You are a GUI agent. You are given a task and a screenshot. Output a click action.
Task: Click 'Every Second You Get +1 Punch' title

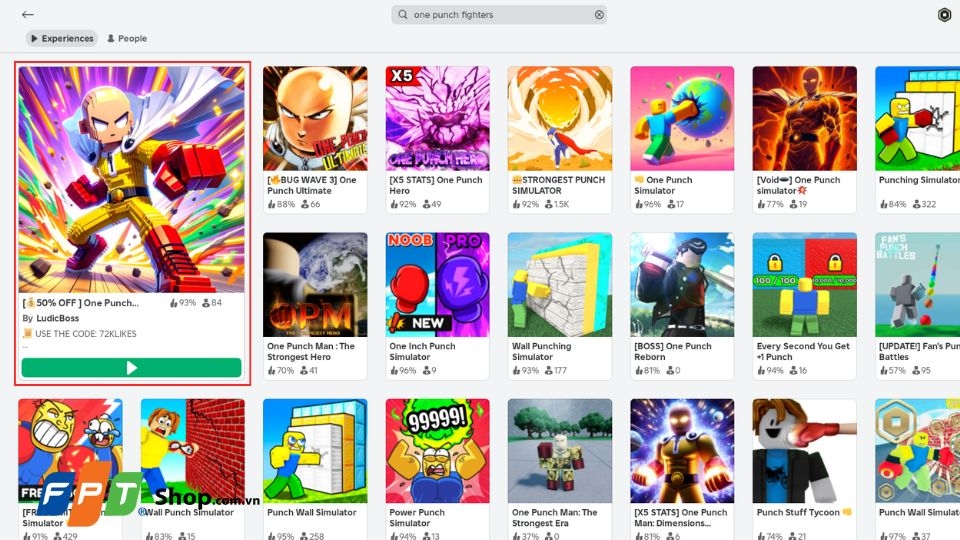click(803, 351)
